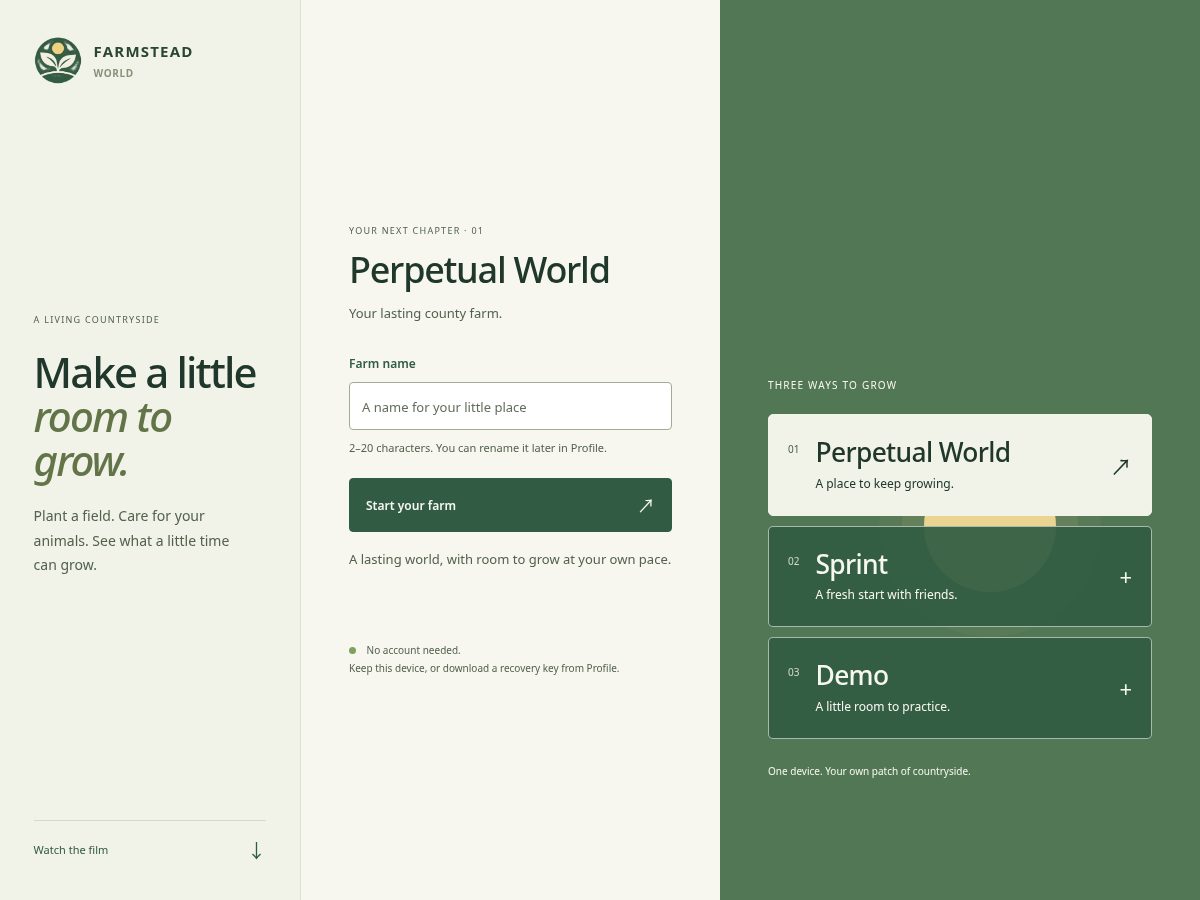Image resolution: width=1200 pixels, height=900 pixels.
Task: Click the 'WORLD' subtitle under Farmstead
Action: click(x=113, y=73)
